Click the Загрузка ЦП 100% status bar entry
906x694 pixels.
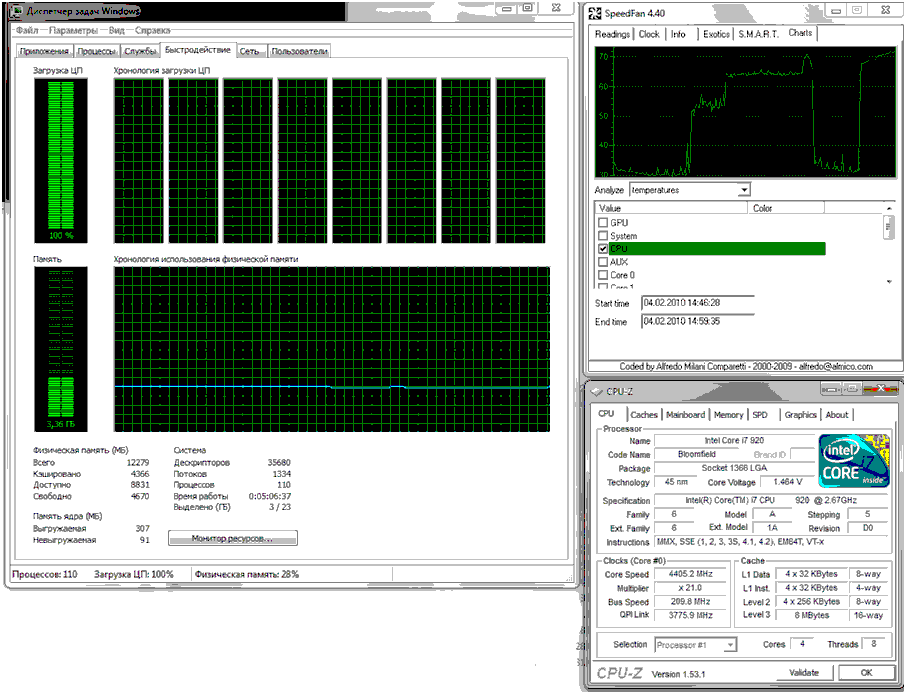pos(133,574)
